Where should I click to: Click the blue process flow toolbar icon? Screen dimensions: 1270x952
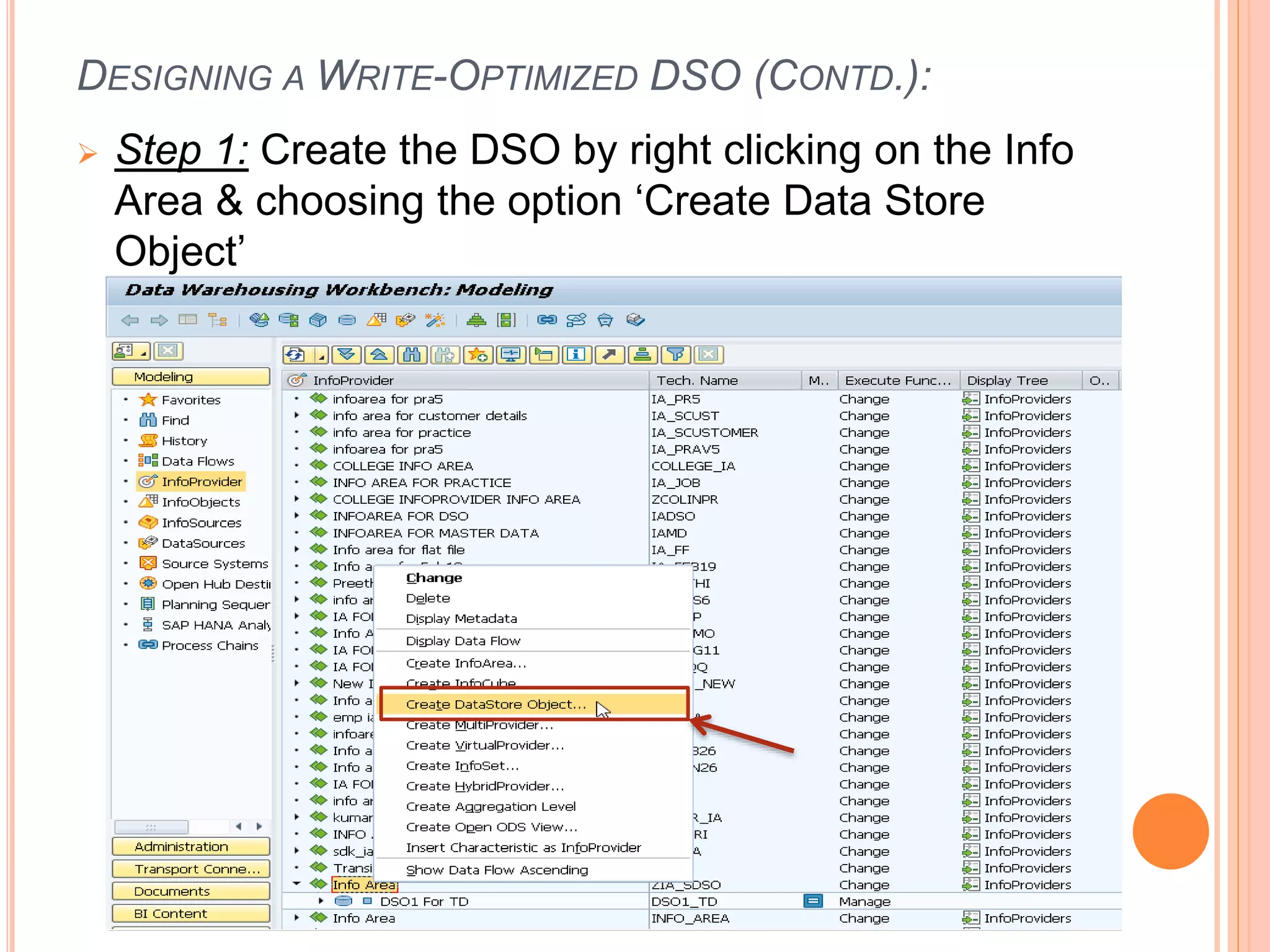click(x=576, y=320)
